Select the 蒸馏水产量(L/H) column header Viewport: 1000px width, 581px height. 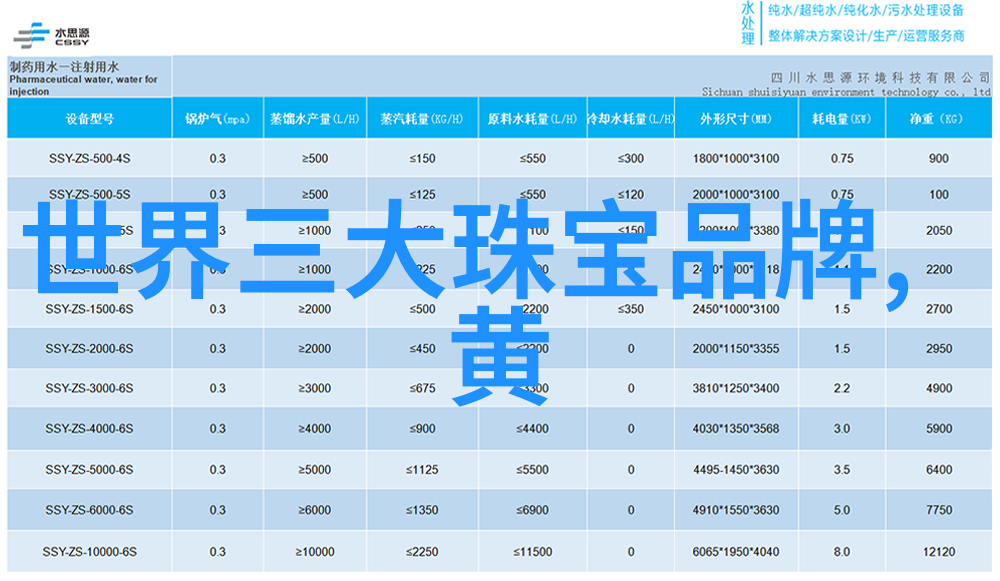[x=315, y=119]
